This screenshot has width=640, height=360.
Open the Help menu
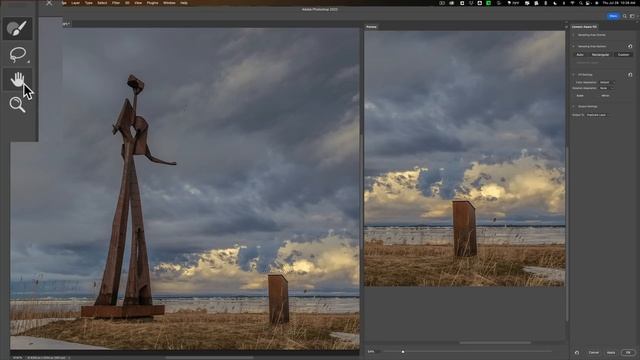pos(184,3)
